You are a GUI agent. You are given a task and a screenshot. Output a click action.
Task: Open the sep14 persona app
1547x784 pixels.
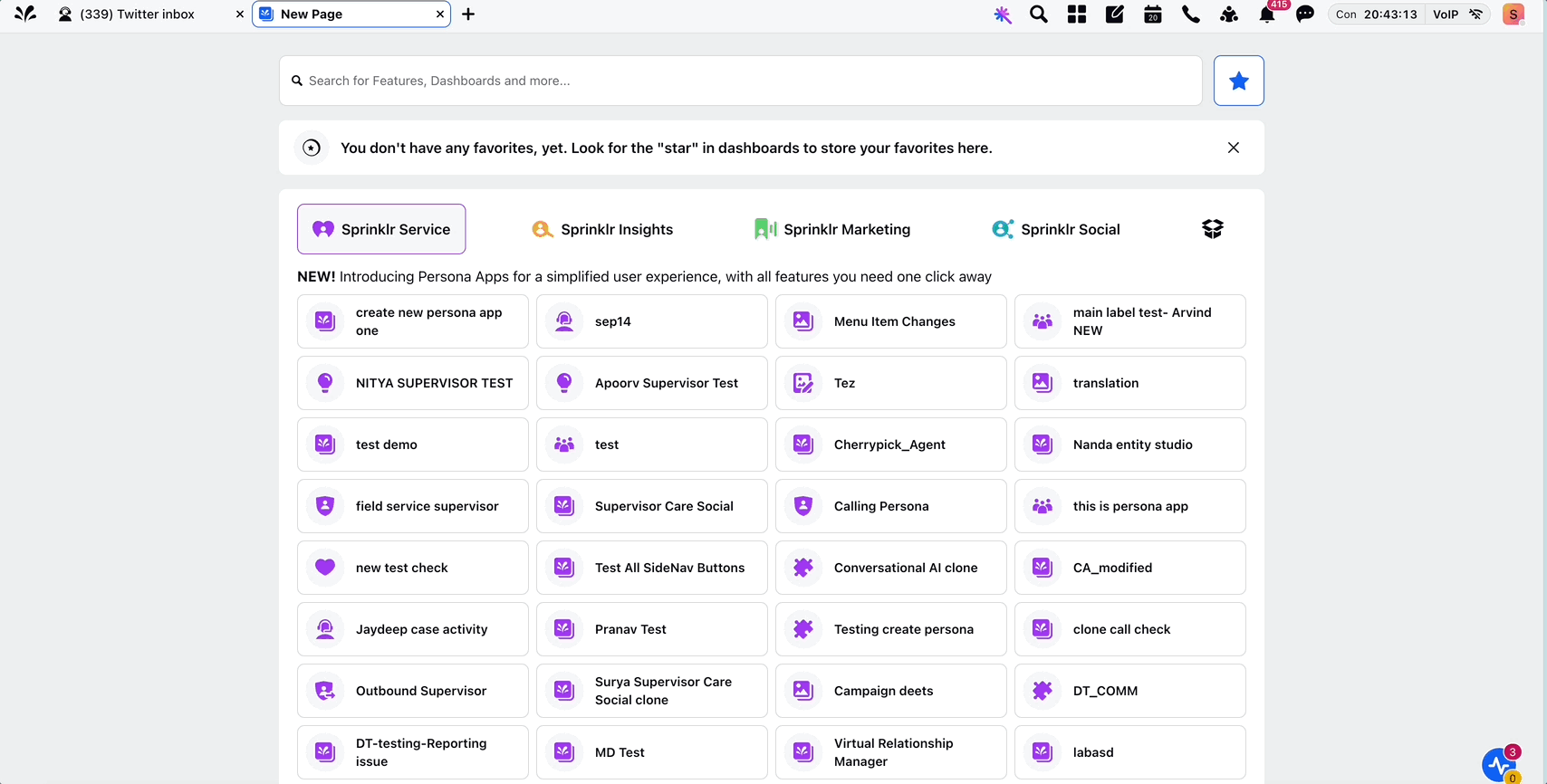coord(651,321)
